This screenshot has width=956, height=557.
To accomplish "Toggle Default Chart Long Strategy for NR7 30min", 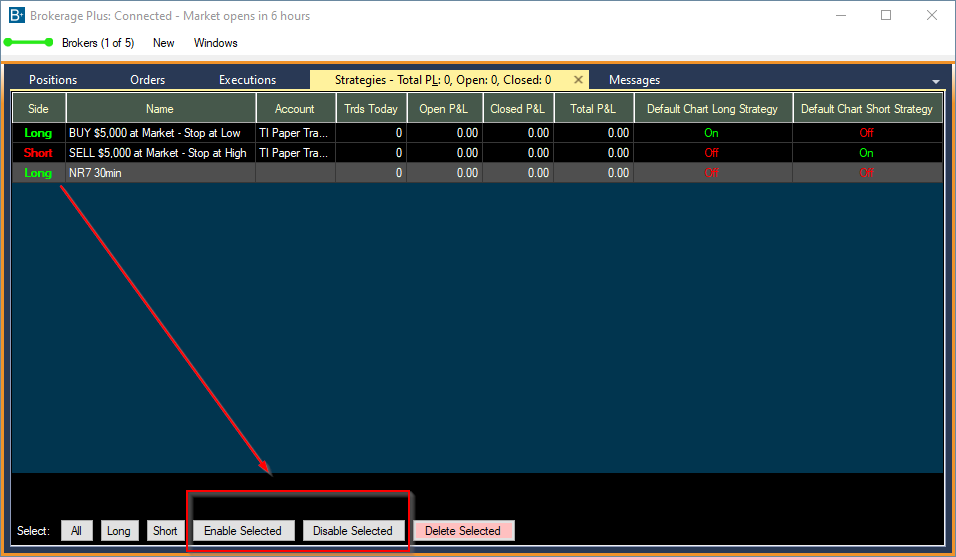I will point(712,173).
